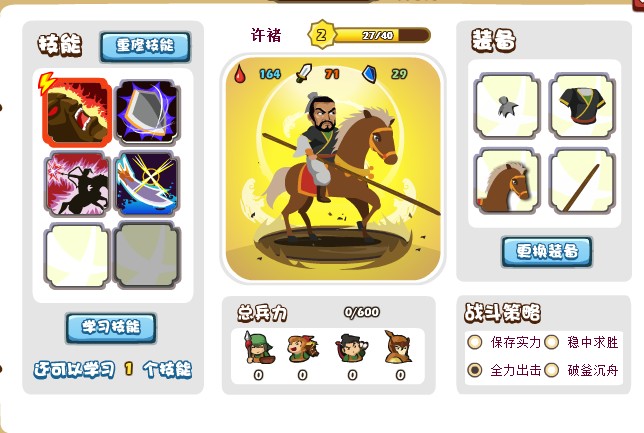Click the empty light skill slot
Viewport: 644px width, 433px height.
tap(77, 256)
